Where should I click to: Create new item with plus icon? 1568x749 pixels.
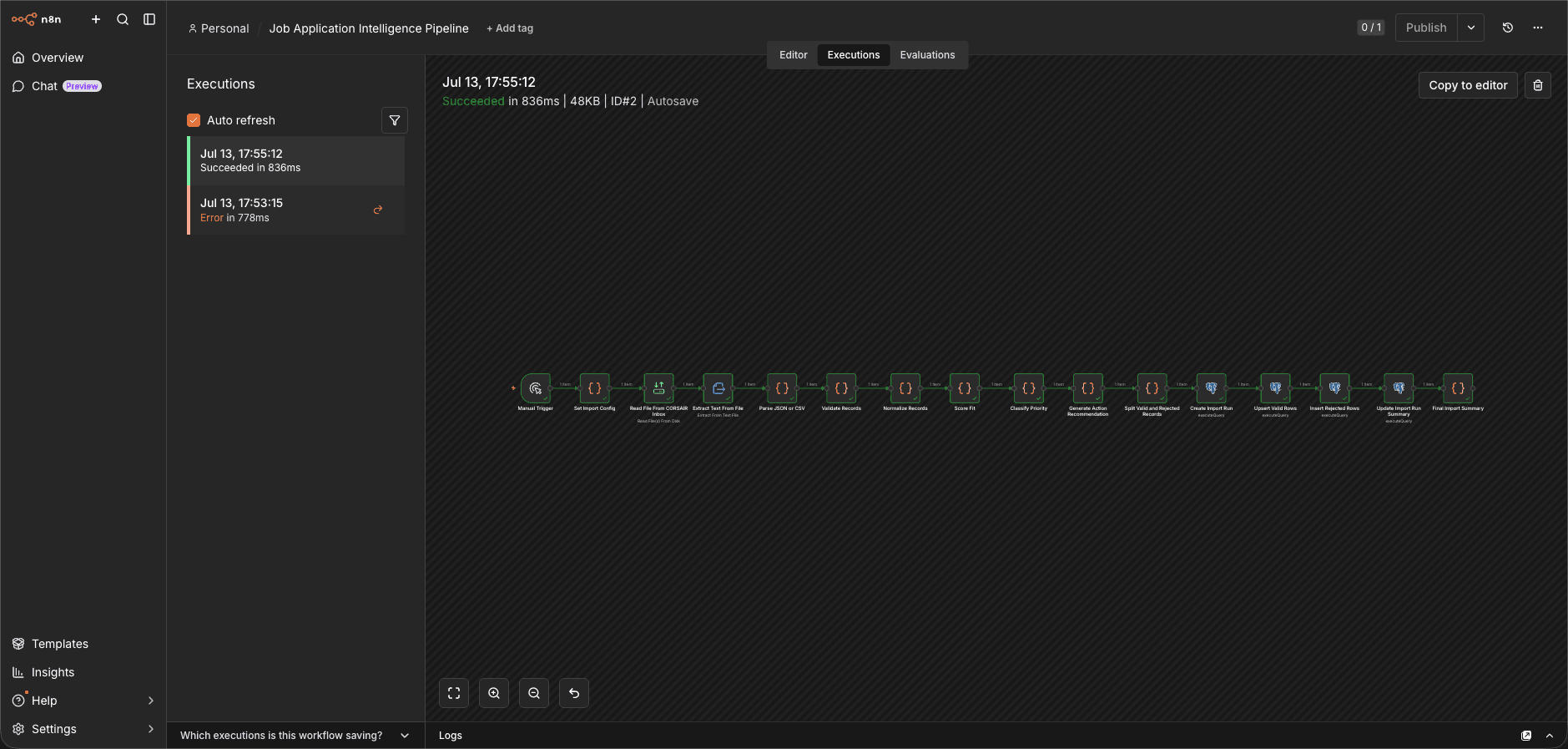96,19
